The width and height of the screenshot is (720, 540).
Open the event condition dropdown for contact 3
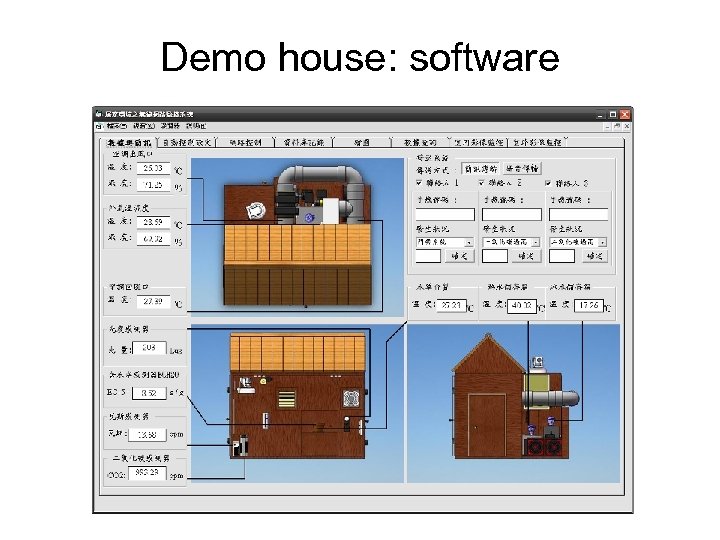[x=602, y=242]
